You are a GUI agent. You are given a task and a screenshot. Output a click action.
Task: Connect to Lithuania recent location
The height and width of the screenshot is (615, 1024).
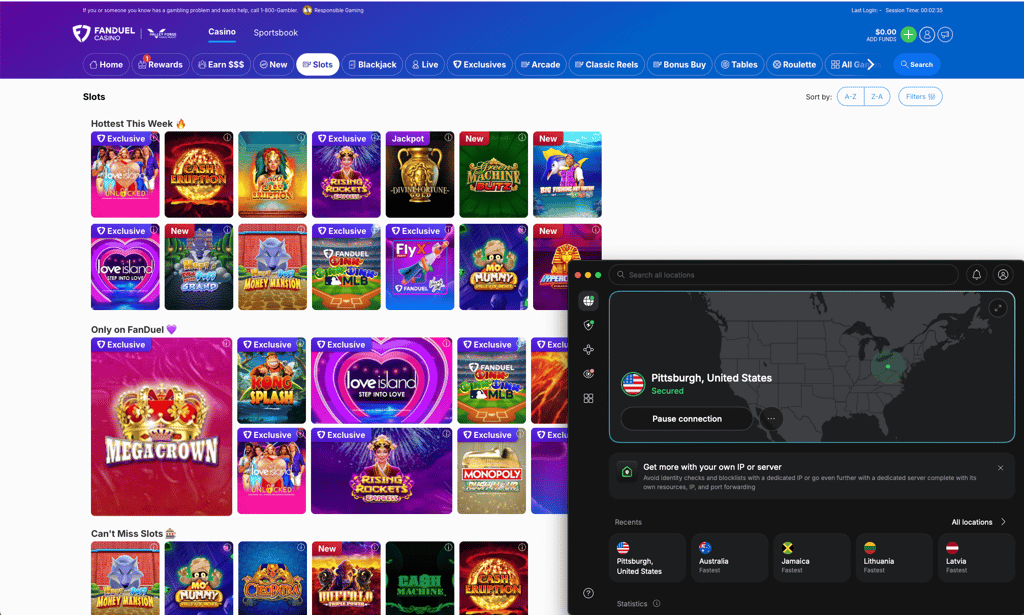(x=894, y=558)
